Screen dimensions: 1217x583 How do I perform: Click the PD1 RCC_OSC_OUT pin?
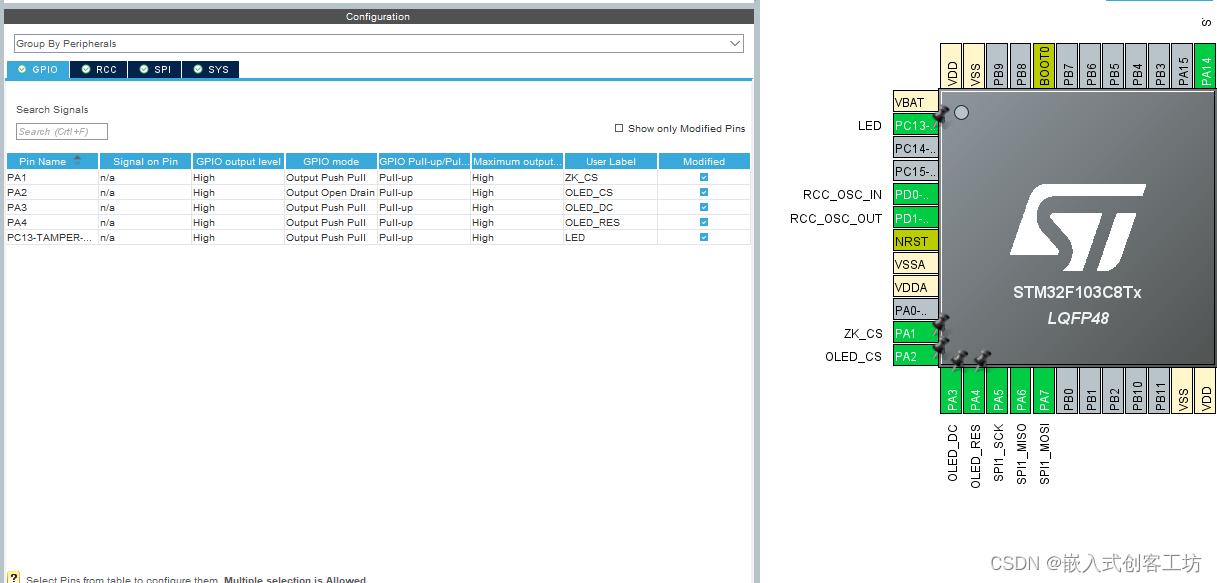(916, 218)
